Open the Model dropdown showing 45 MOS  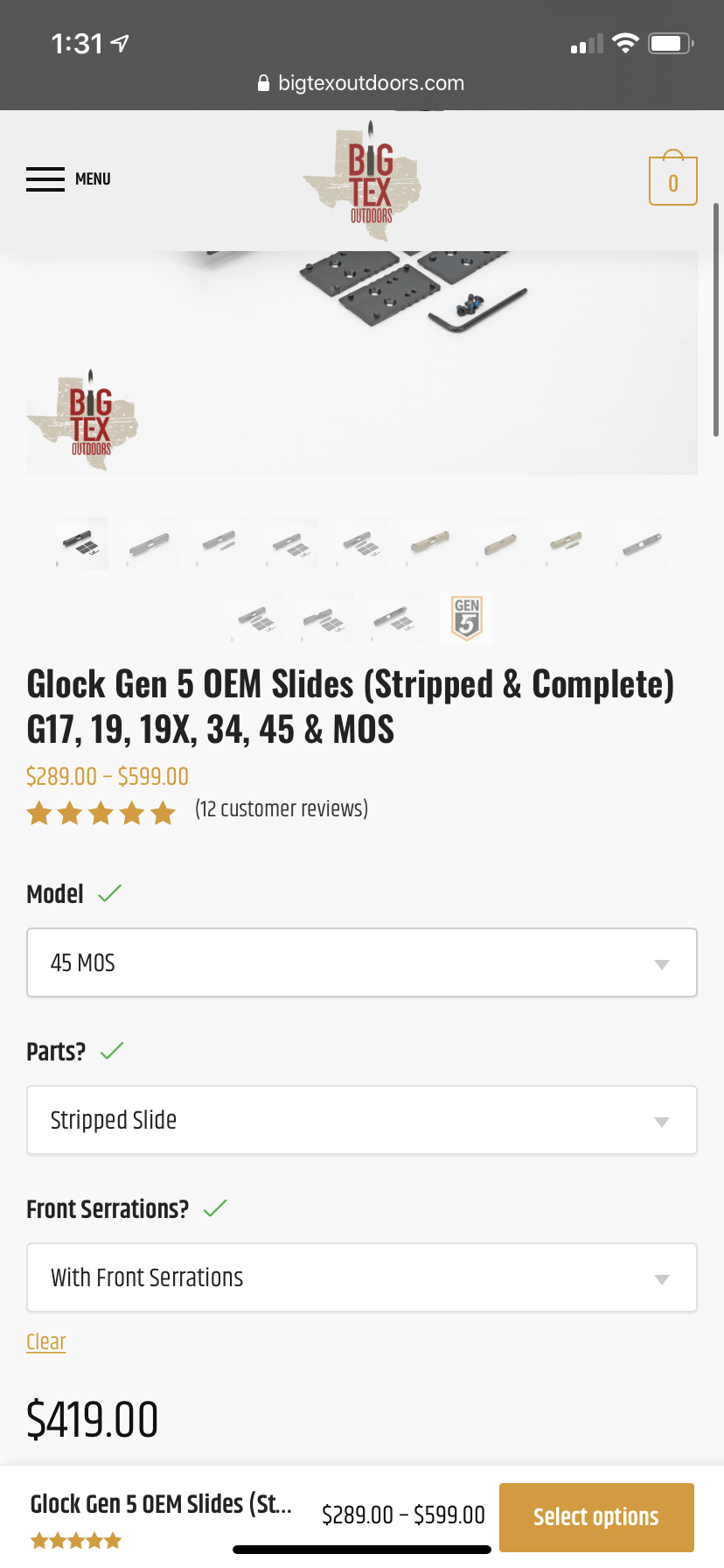pos(362,962)
